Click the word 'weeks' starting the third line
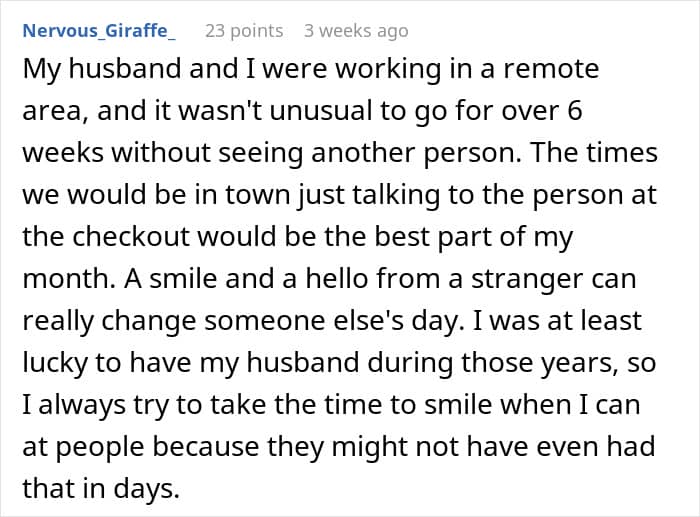Image resolution: width=700 pixels, height=517 pixels. click(x=63, y=153)
